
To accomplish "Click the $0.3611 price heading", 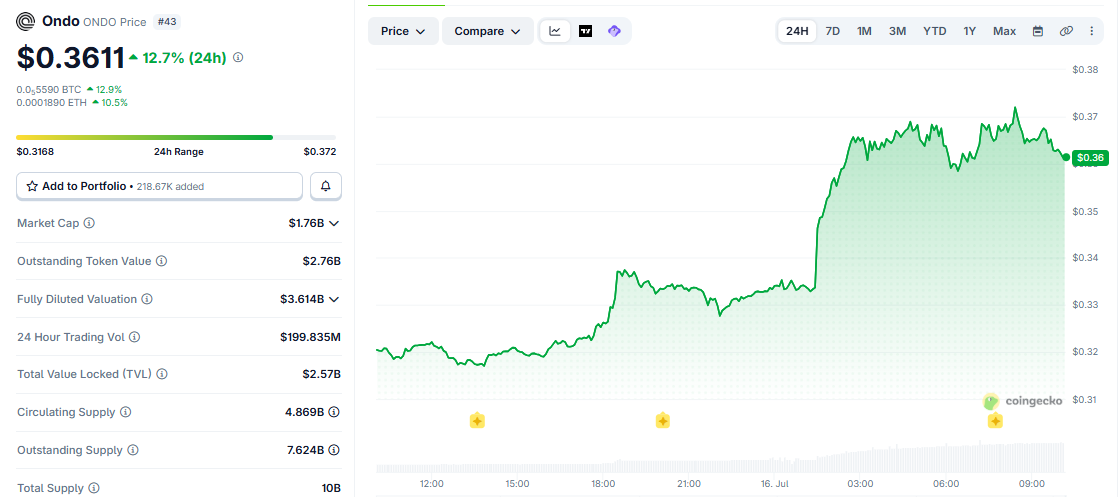I will (x=71, y=58).
